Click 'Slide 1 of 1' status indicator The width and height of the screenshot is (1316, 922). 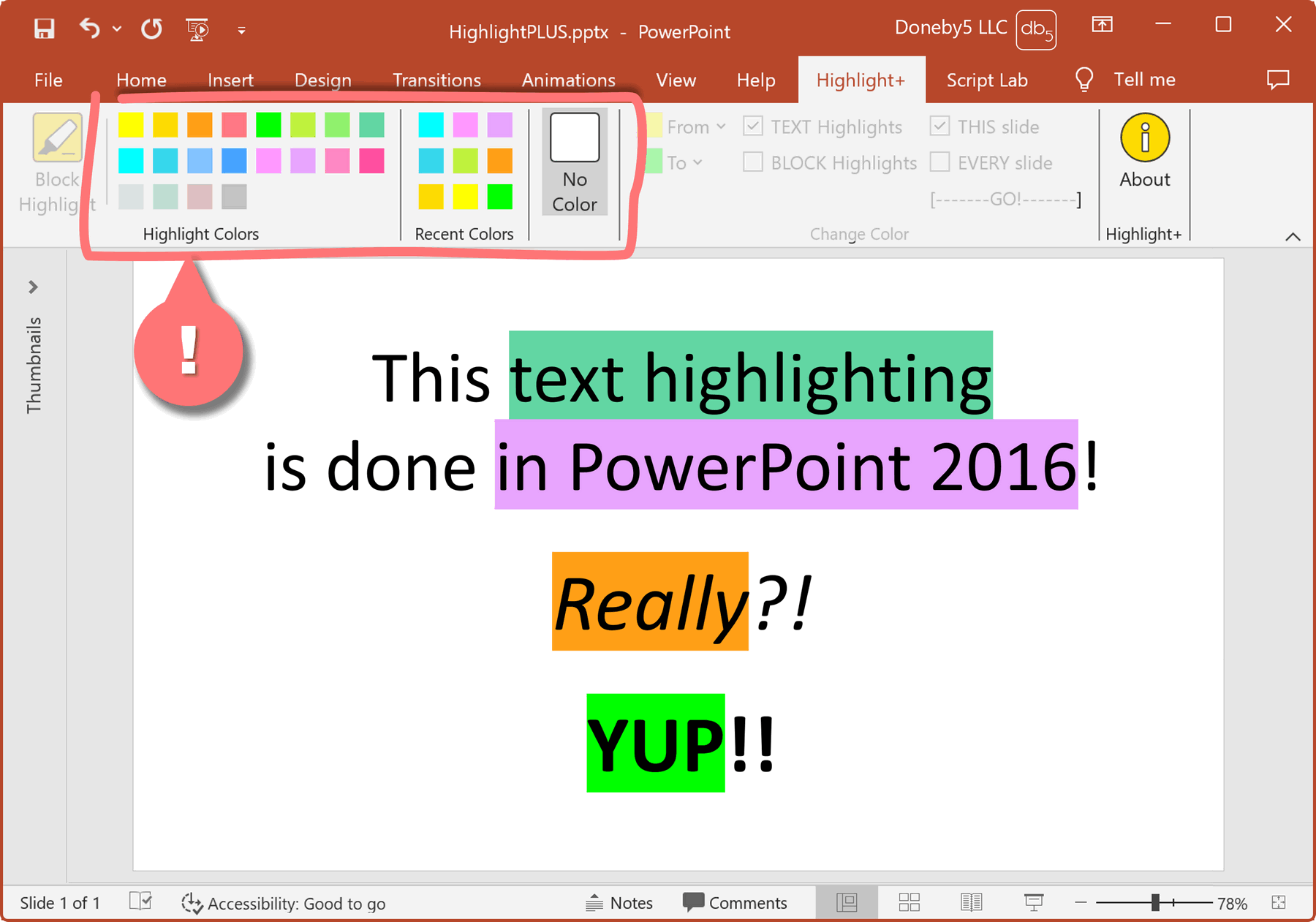point(60,903)
